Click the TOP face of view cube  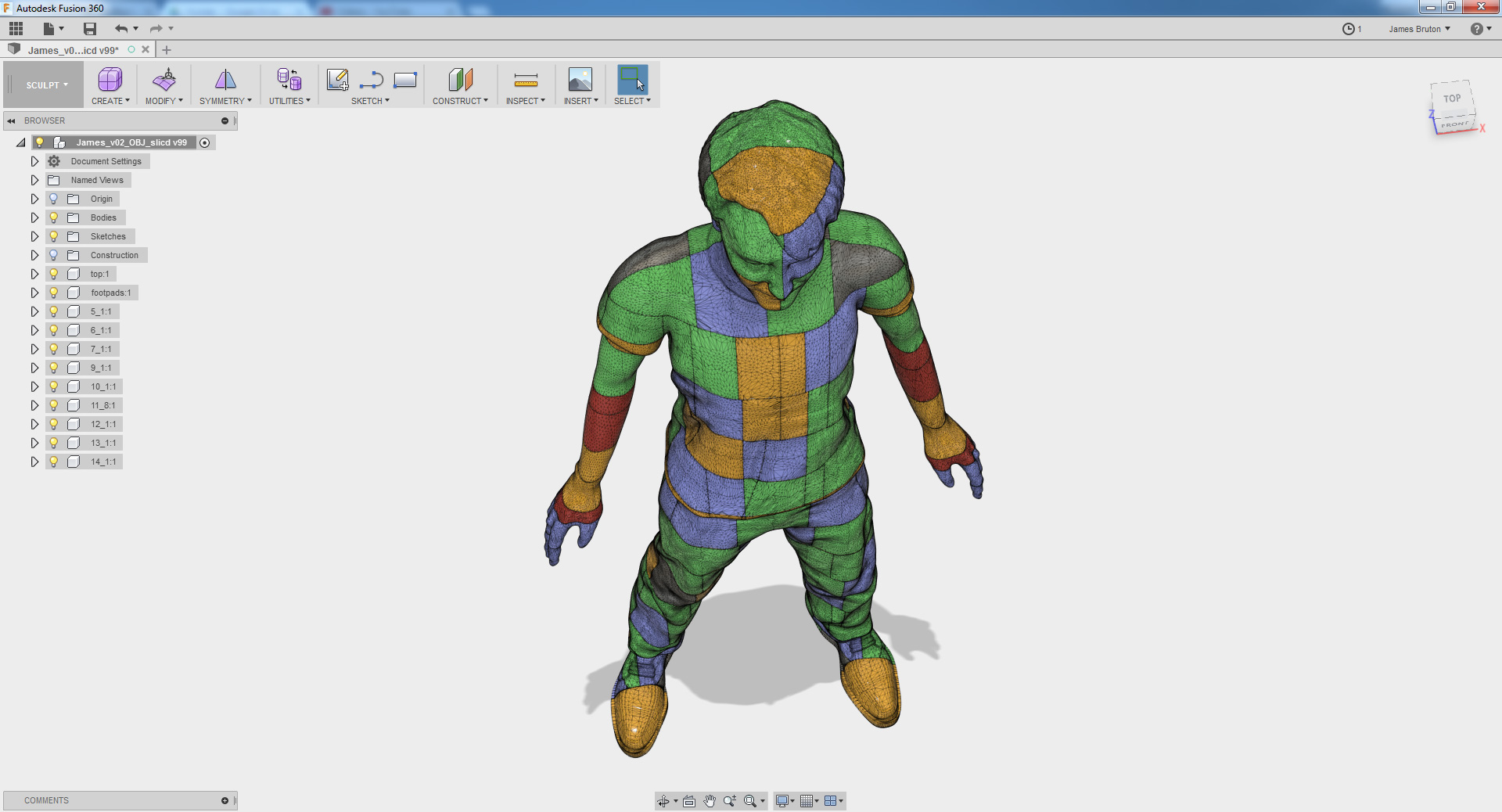1452,99
